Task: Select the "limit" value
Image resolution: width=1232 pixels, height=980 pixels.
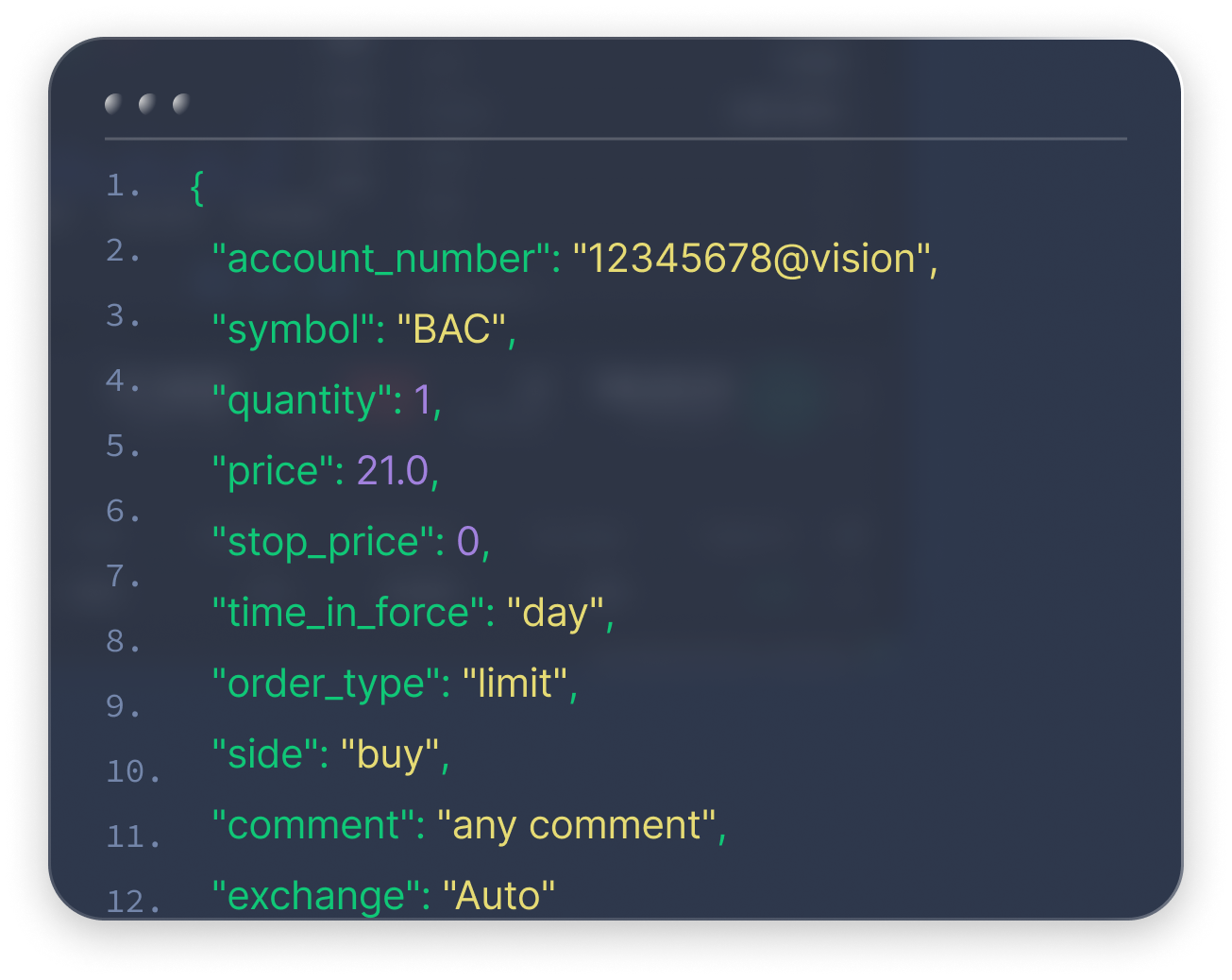Action: coord(515,684)
